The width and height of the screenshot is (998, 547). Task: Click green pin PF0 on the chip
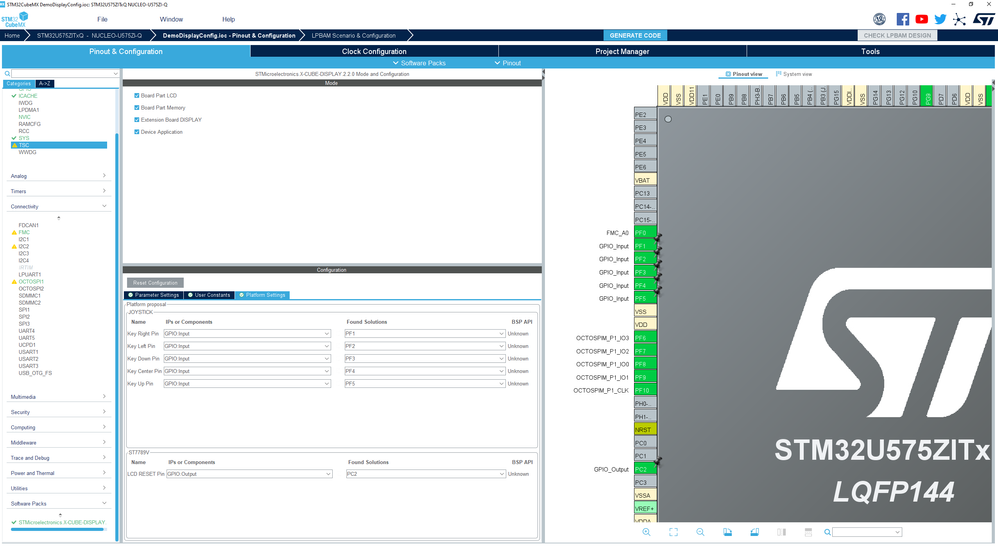coord(645,233)
